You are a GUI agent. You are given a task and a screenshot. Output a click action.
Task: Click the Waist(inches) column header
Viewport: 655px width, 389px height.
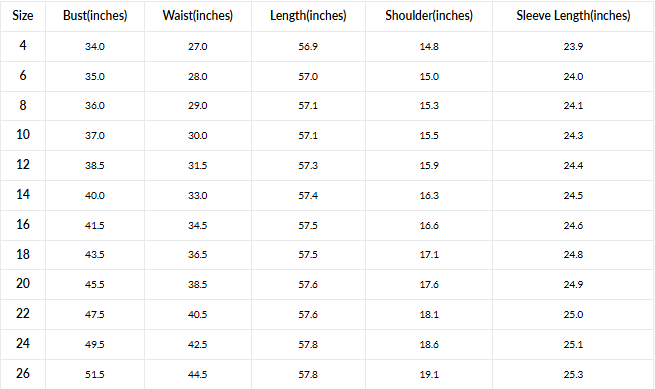(198, 15)
